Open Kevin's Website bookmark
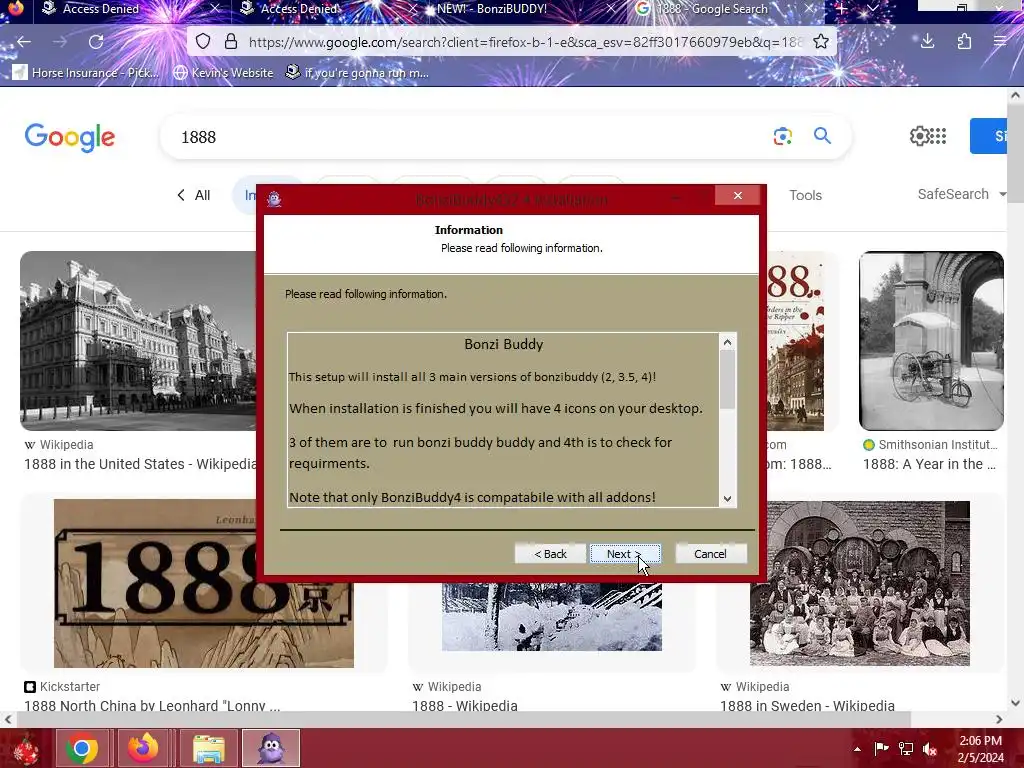 pos(223,72)
